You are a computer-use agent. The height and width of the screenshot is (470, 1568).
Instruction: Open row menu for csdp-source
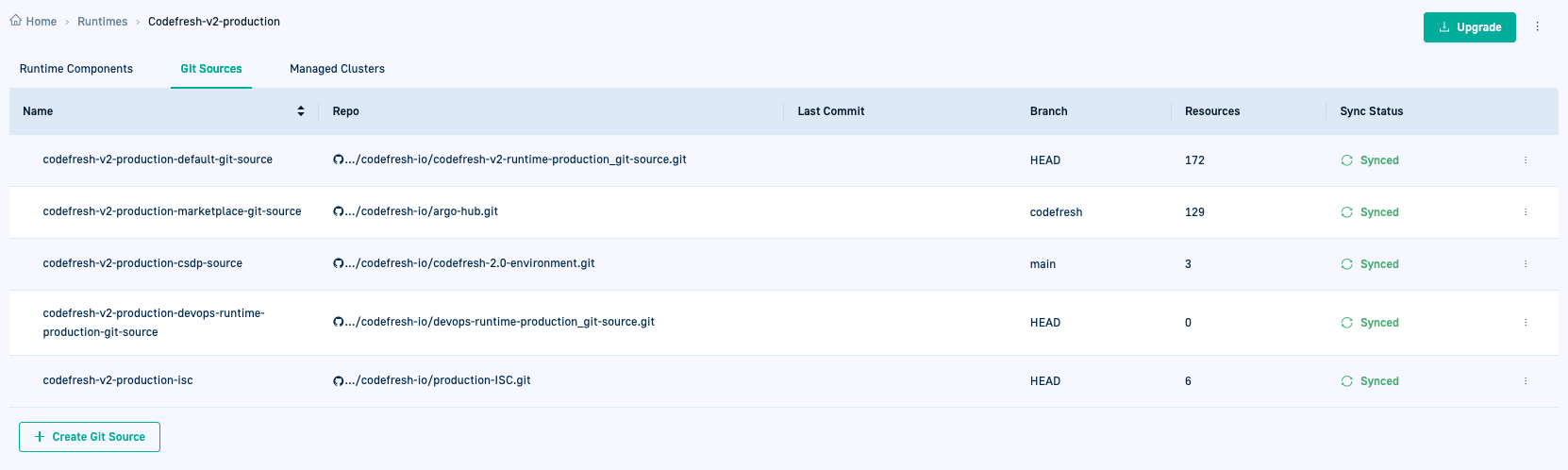1526,264
